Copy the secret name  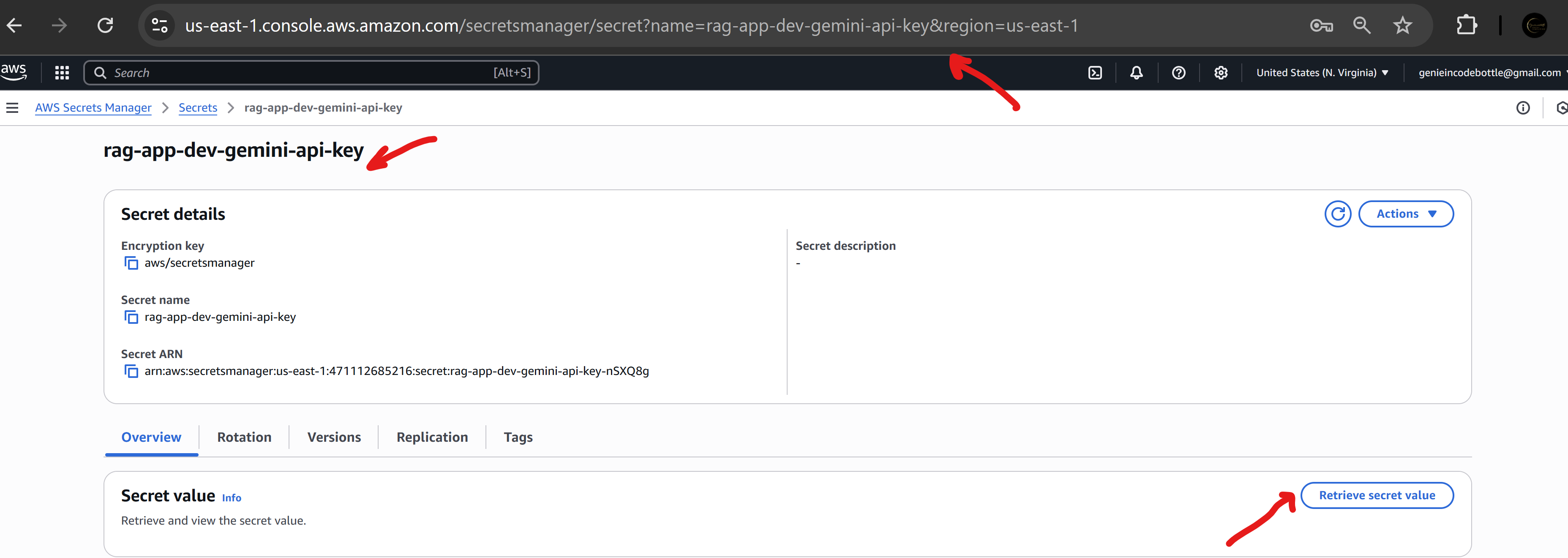point(131,317)
